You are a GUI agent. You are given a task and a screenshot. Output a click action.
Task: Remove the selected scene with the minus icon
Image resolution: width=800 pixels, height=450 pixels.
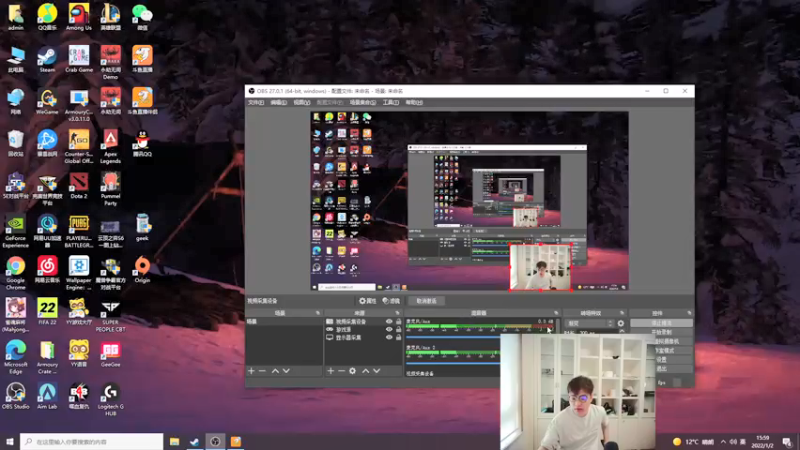[262, 371]
